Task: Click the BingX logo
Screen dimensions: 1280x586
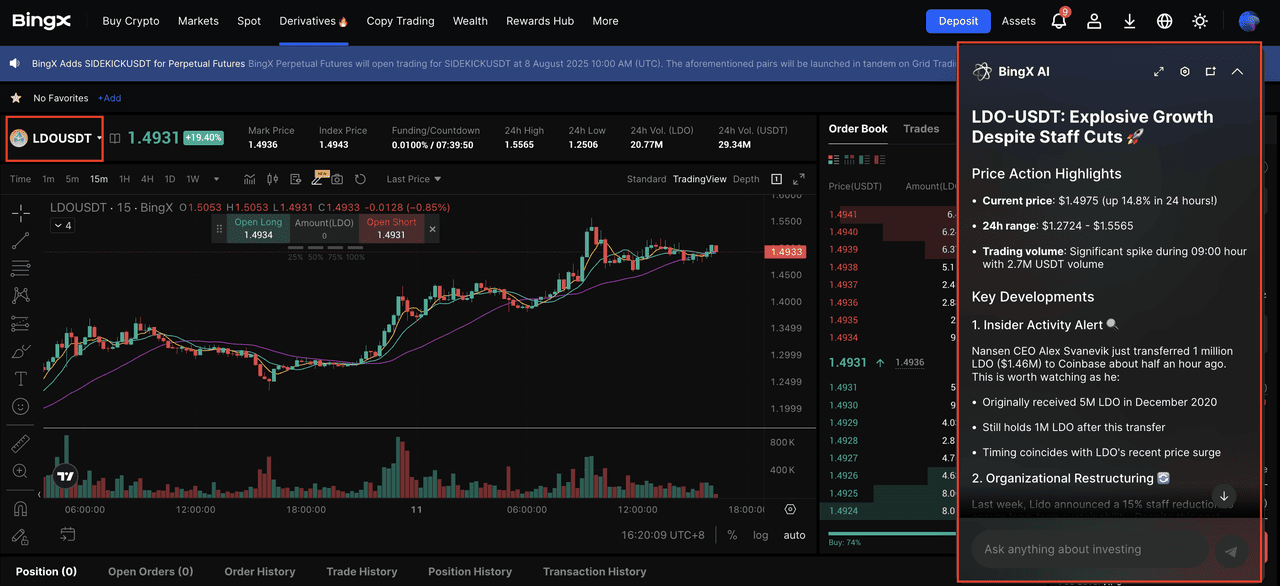Action: [x=43, y=21]
